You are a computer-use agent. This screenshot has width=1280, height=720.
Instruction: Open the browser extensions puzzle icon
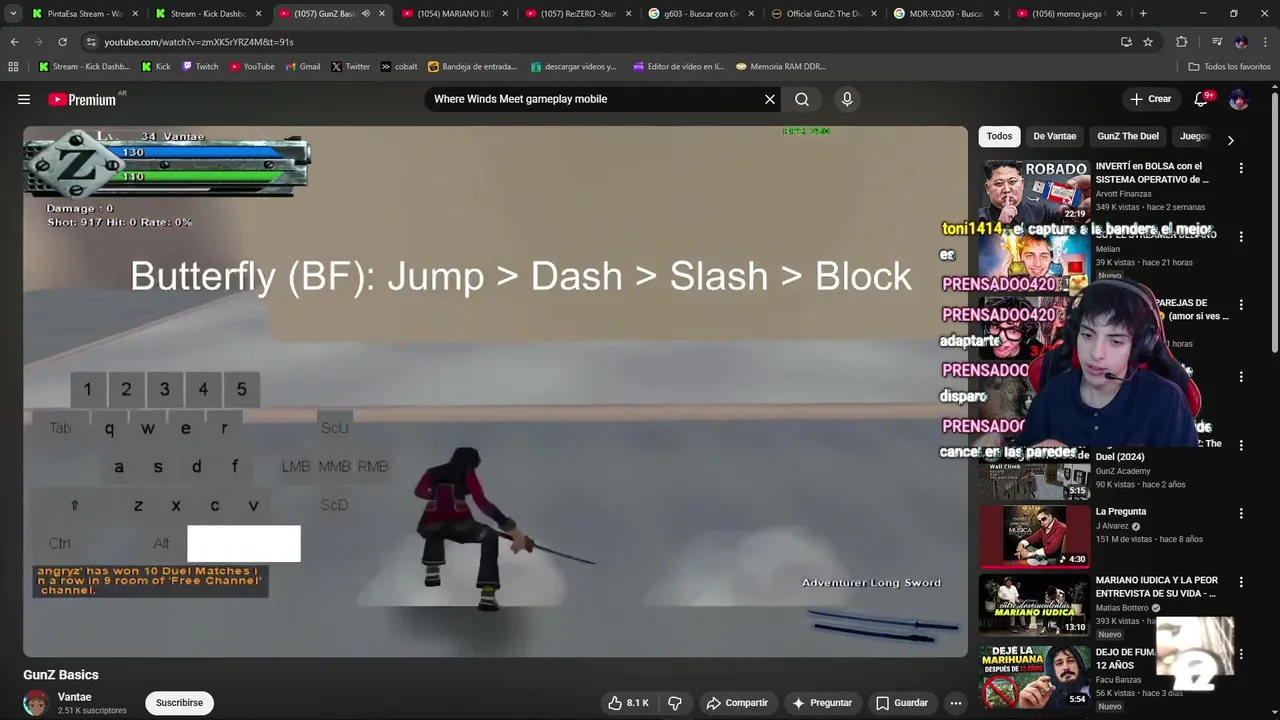coord(1181,42)
